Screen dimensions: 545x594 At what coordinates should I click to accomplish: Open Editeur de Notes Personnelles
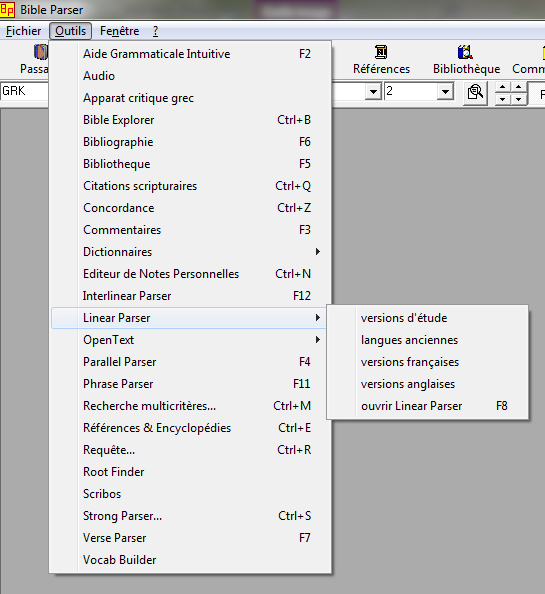[x=191, y=274]
